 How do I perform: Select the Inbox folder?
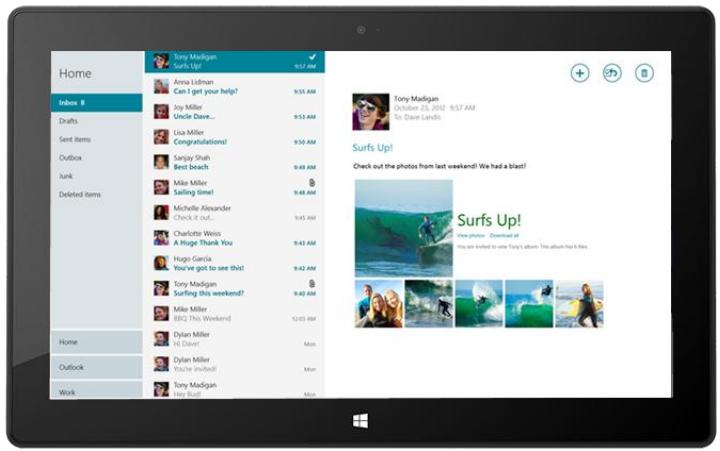(96, 102)
